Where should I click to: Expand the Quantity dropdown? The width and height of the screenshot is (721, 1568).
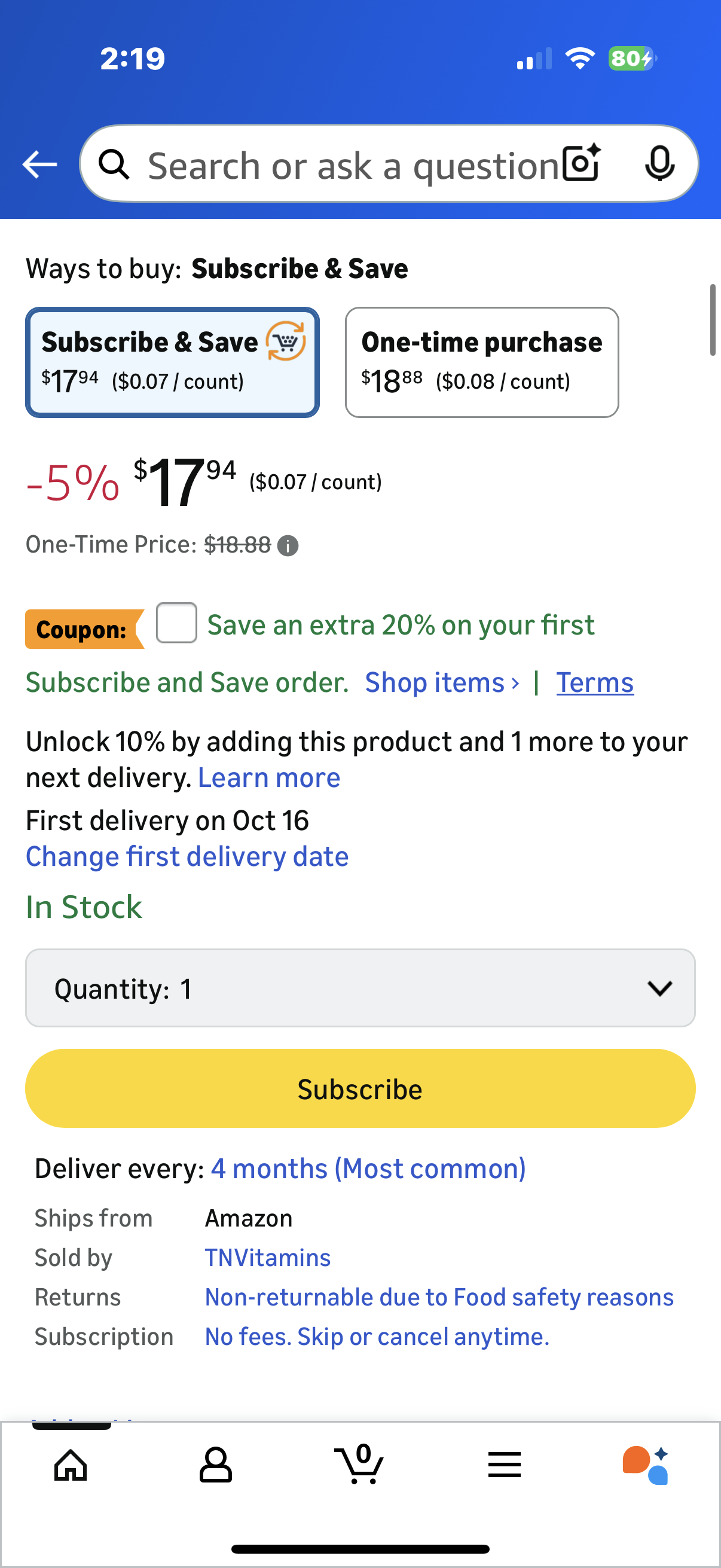click(360, 988)
